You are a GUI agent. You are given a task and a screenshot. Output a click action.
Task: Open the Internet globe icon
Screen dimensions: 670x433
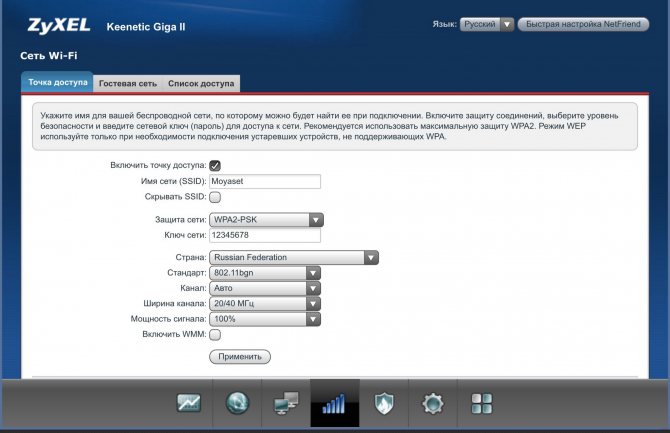click(237, 403)
